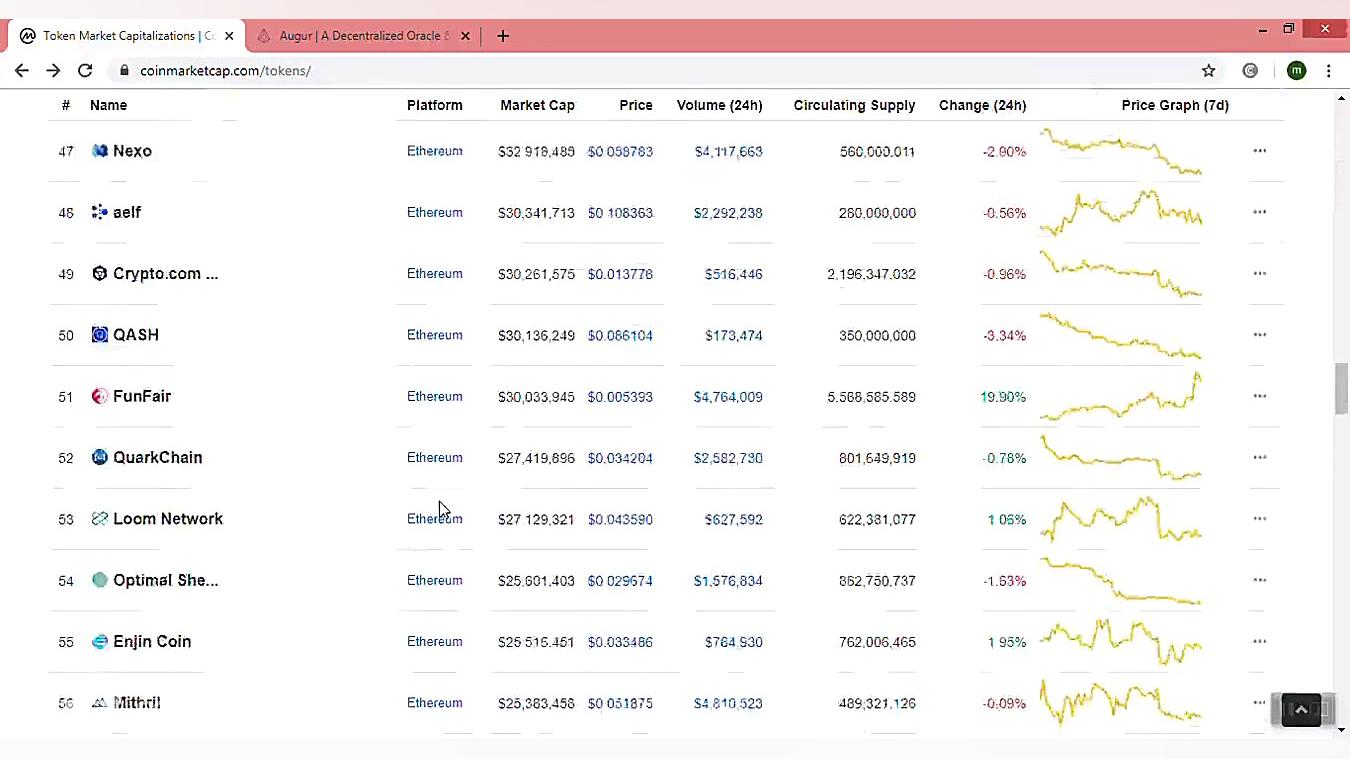Click the browser extension icon beside star

tap(1250, 70)
